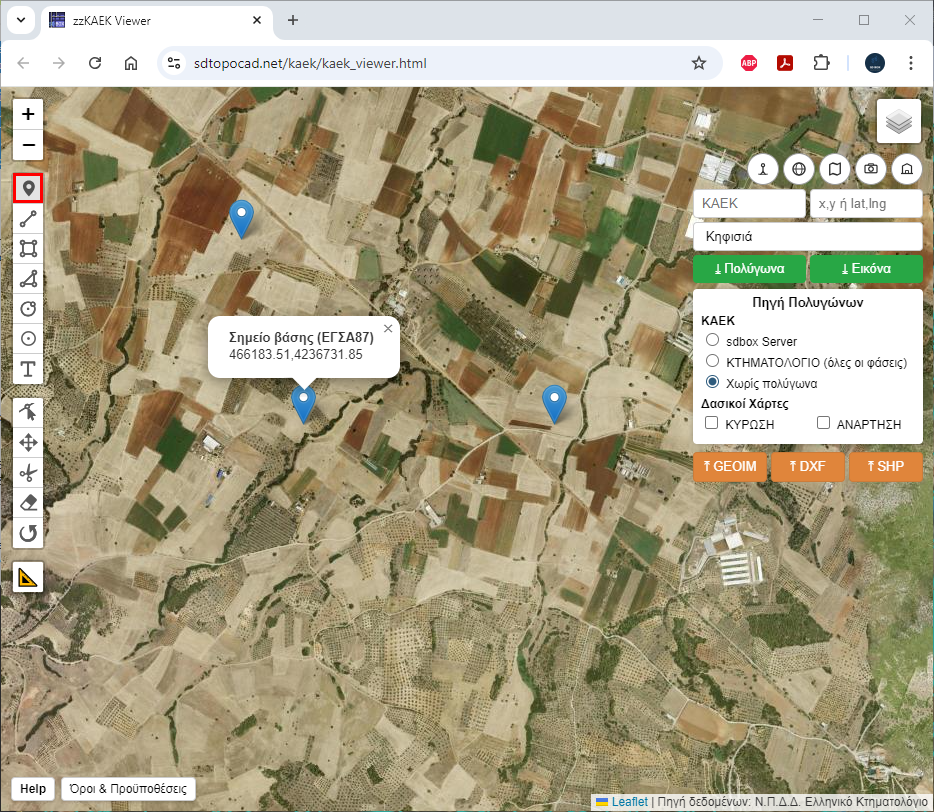Open the Κηφισιά location field

click(x=806, y=237)
